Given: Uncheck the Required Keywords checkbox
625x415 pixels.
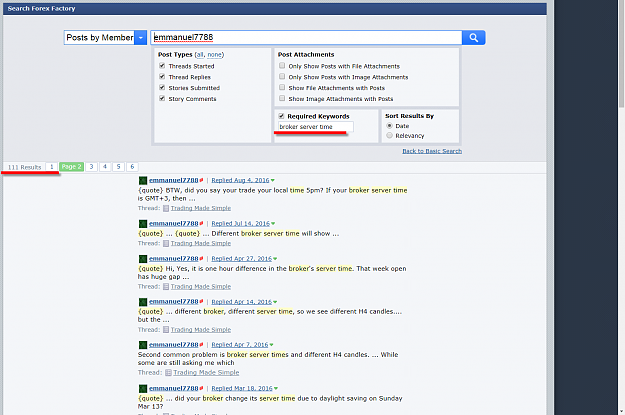Looking at the screenshot, I should [281, 116].
